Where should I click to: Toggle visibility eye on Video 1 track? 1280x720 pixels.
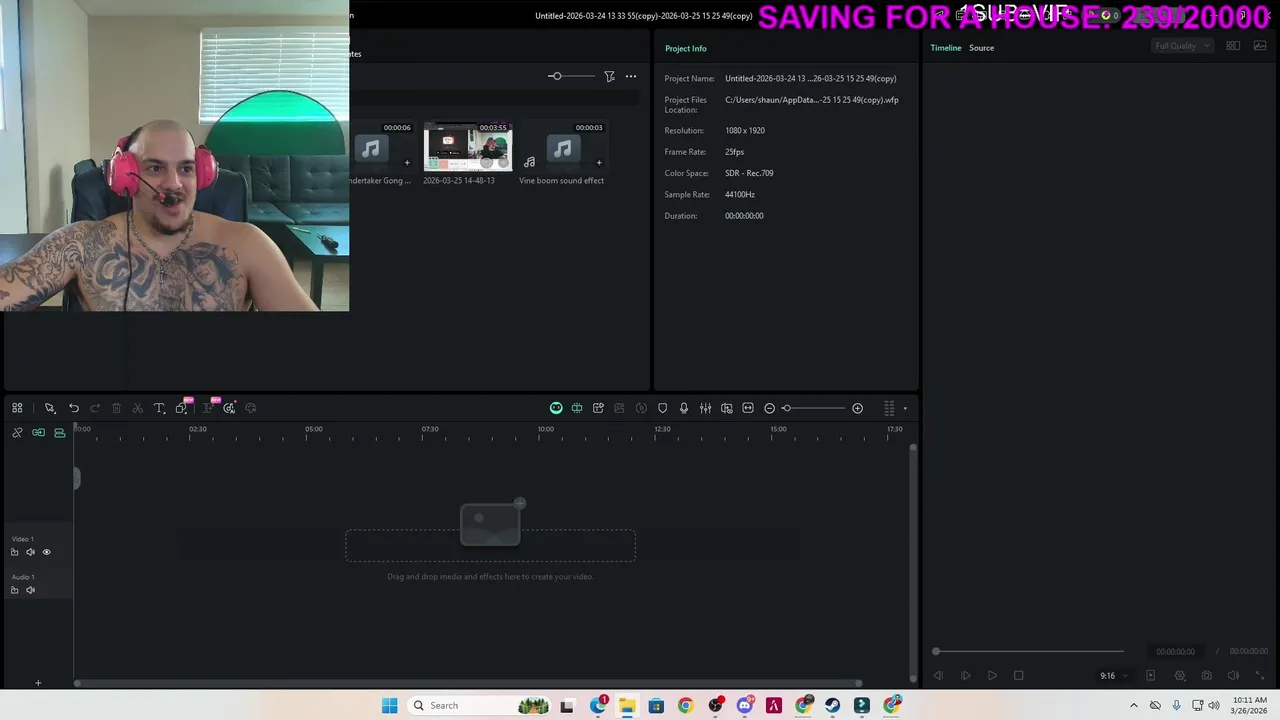point(46,552)
